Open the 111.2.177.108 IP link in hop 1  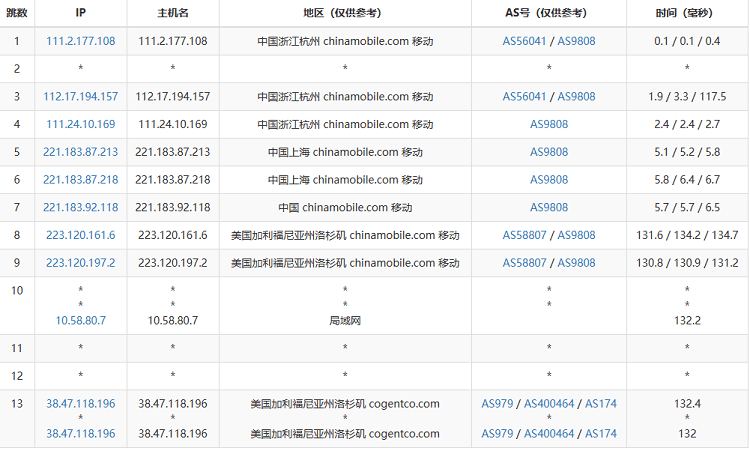pos(80,41)
